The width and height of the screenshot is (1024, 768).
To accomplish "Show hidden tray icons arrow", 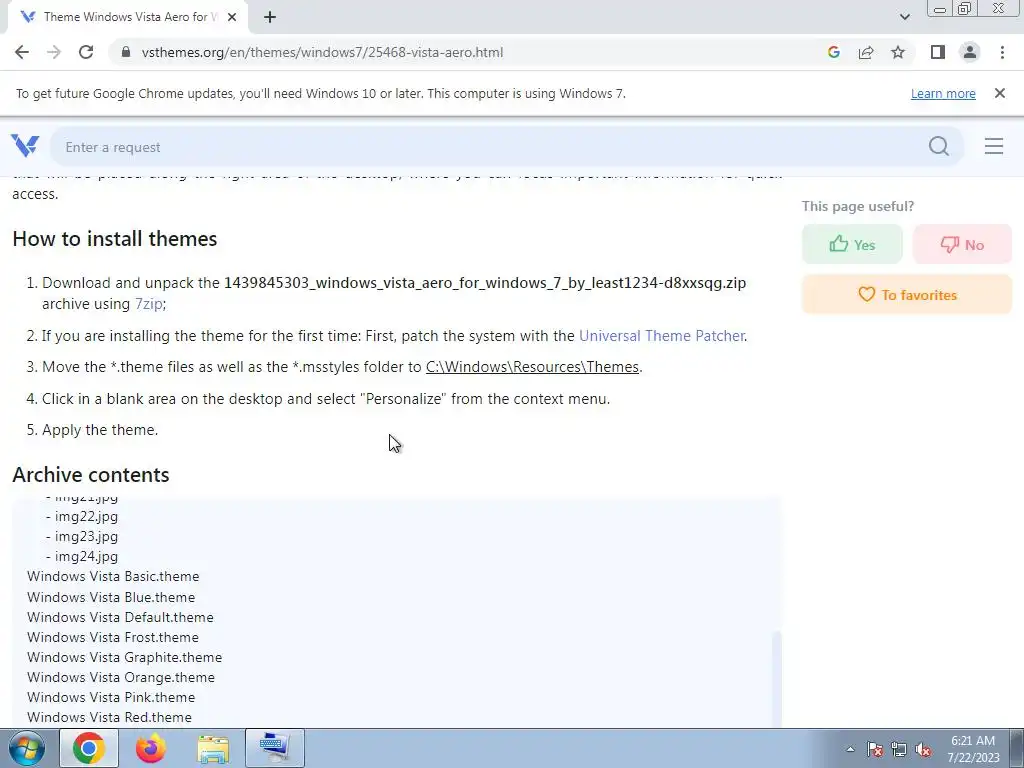I will [x=850, y=749].
